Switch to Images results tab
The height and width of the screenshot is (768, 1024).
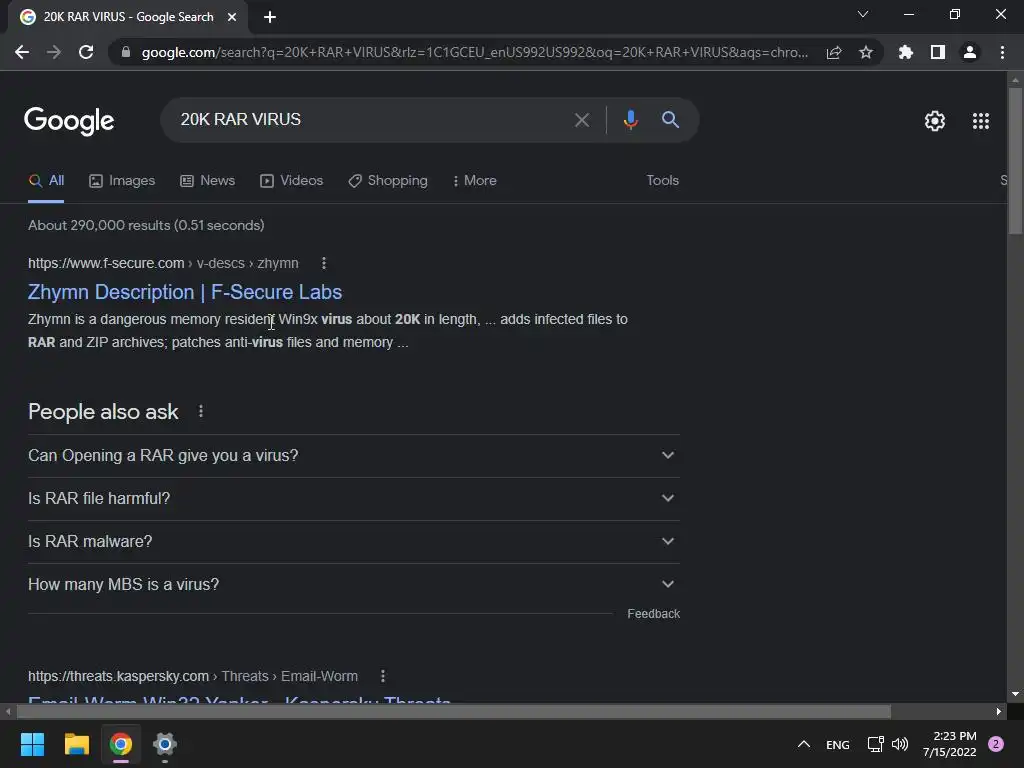coord(122,181)
